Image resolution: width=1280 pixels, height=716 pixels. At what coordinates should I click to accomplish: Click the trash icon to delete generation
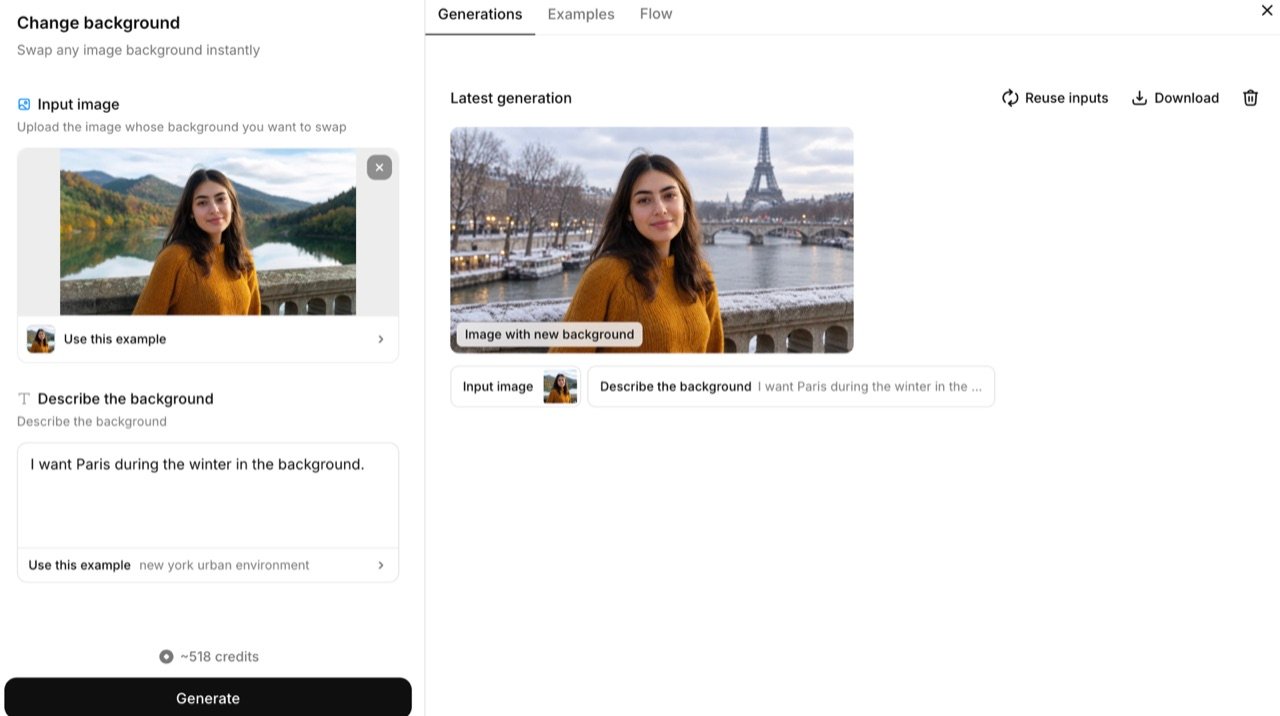pos(1250,98)
